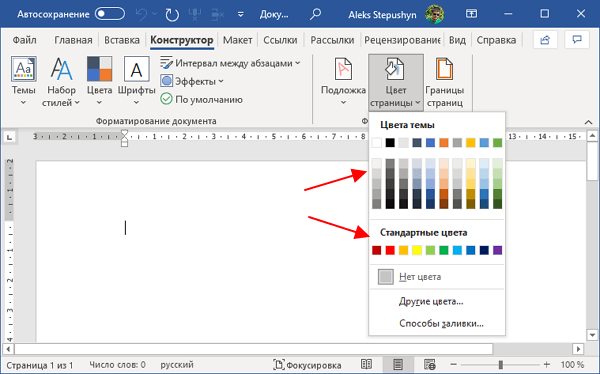The height and width of the screenshot is (374, 600).
Task: Switch to the Справка tab
Action: point(496,40)
